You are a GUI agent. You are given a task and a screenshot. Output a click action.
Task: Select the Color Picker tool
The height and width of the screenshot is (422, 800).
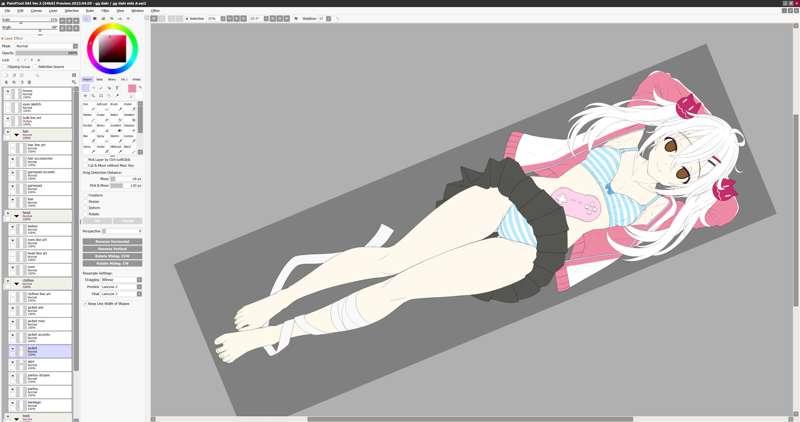(x=117, y=95)
